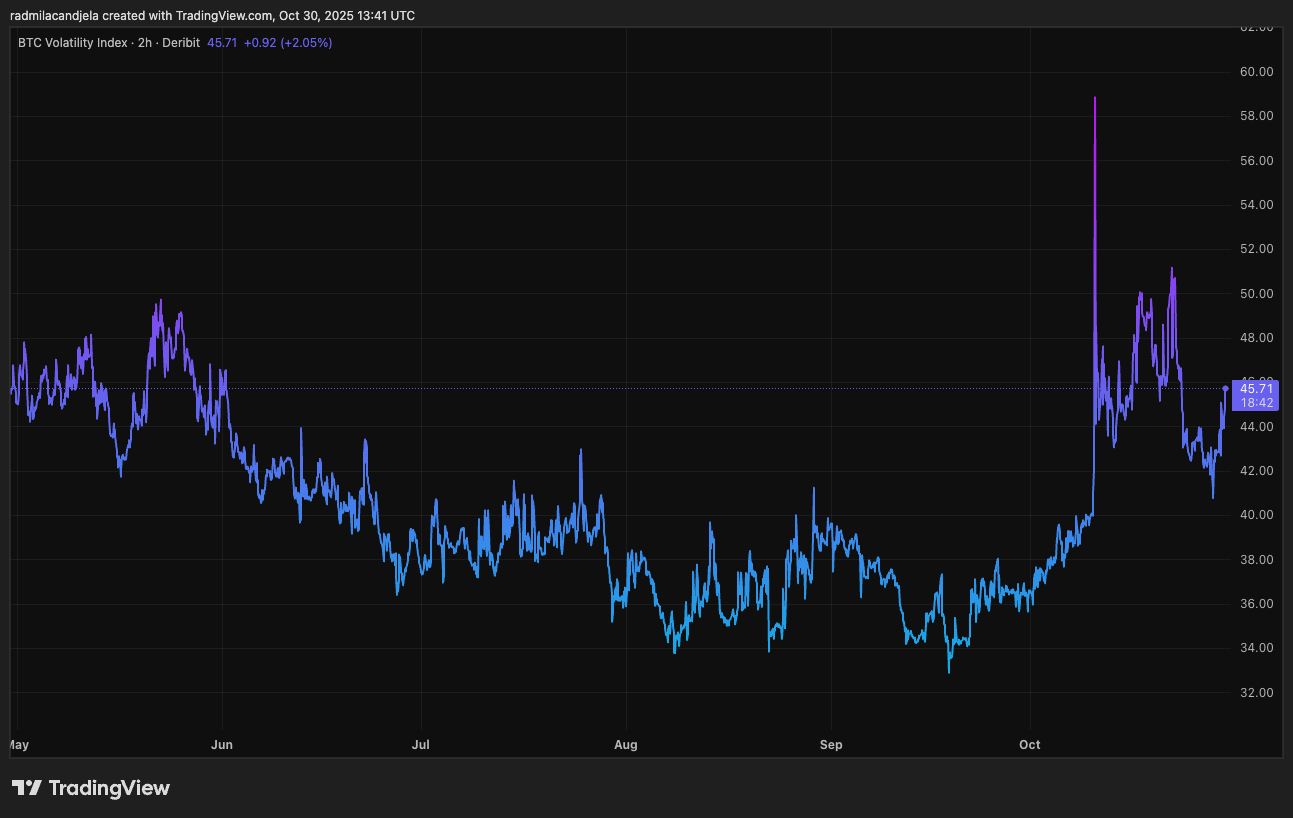The image size is (1293, 818).
Task: Select Oct on the time axis
Action: [1029, 745]
